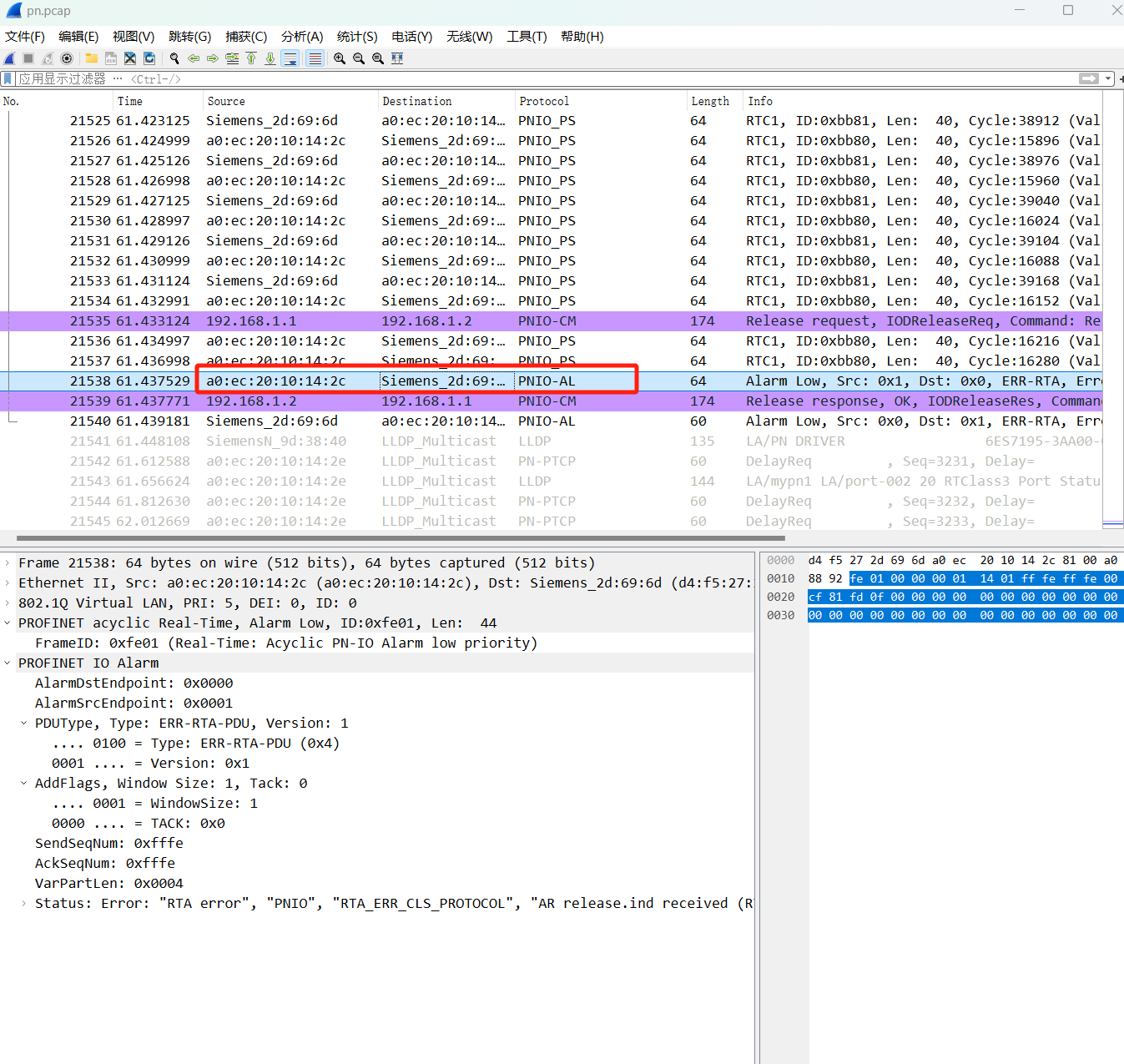Viewport: 1124px width, 1064px height.
Task: Open the capture options dialog
Action: click(x=67, y=58)
